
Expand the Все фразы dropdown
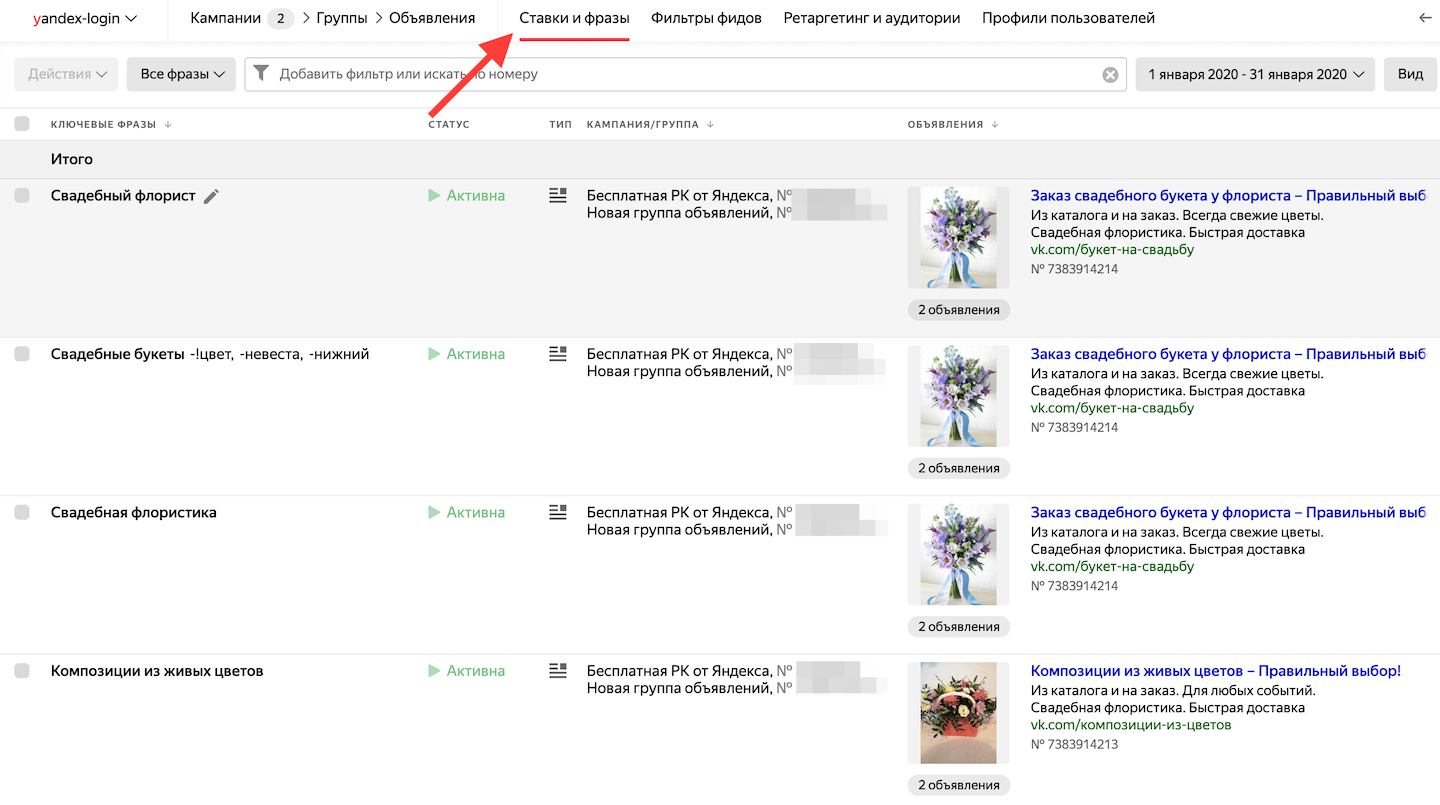coord(181,75)
